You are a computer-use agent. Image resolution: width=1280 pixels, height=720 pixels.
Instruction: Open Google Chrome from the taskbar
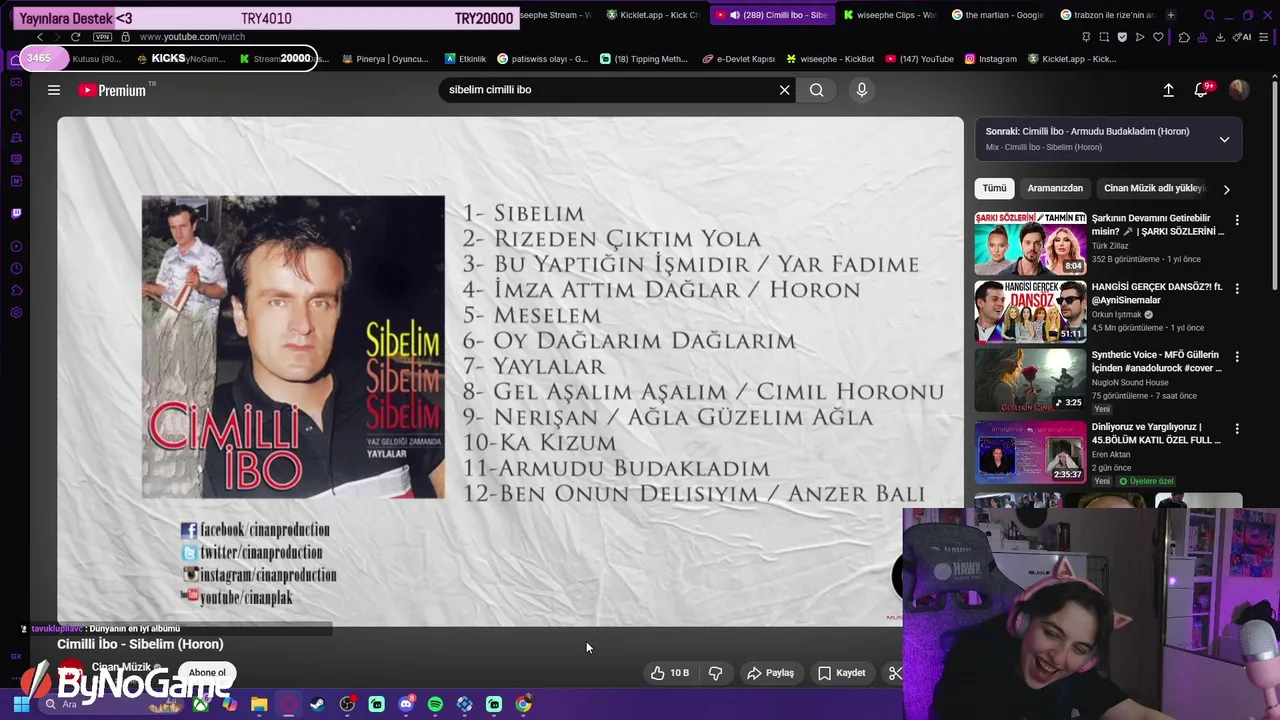click(x=523, y=705)
